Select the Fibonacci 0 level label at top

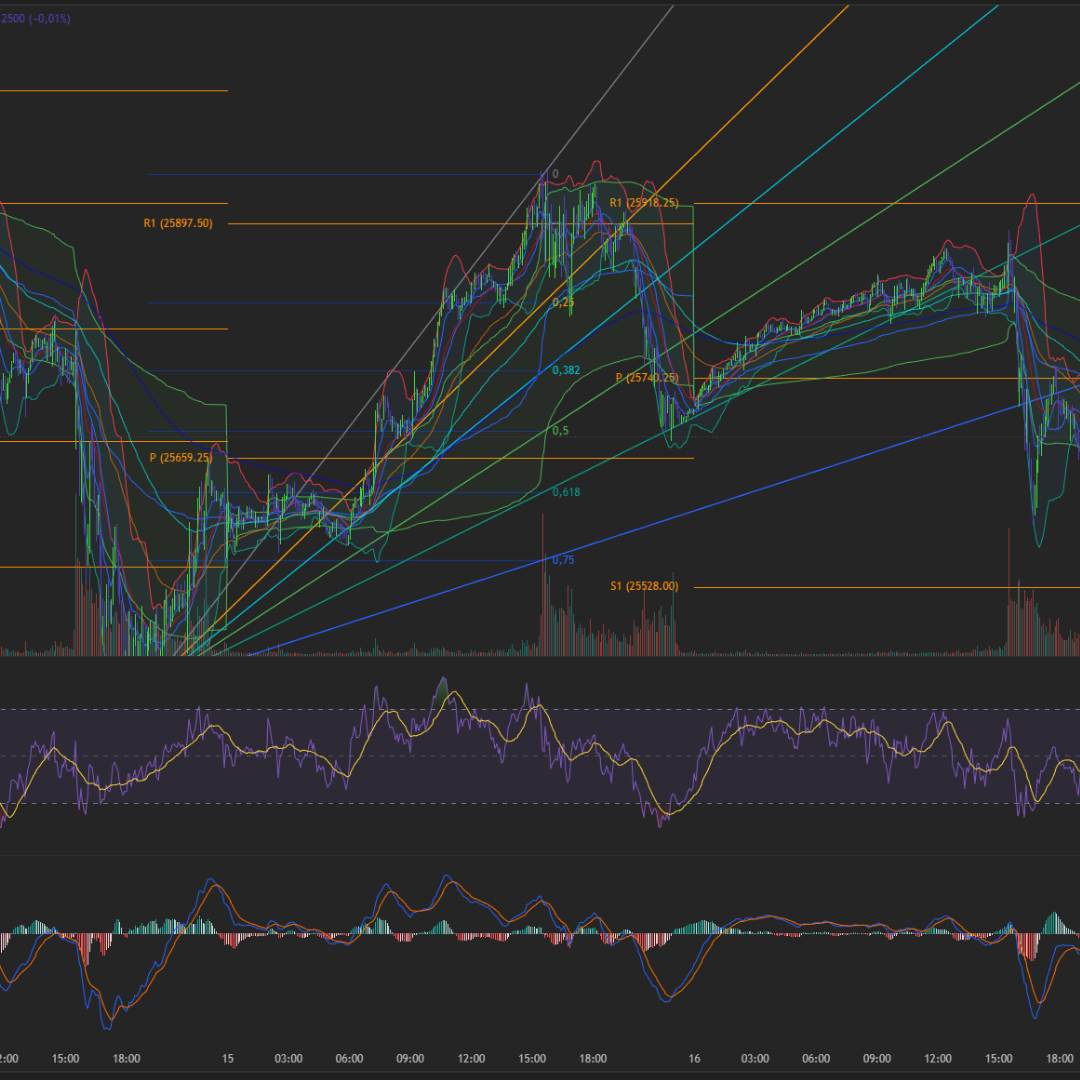click(555, 174)
